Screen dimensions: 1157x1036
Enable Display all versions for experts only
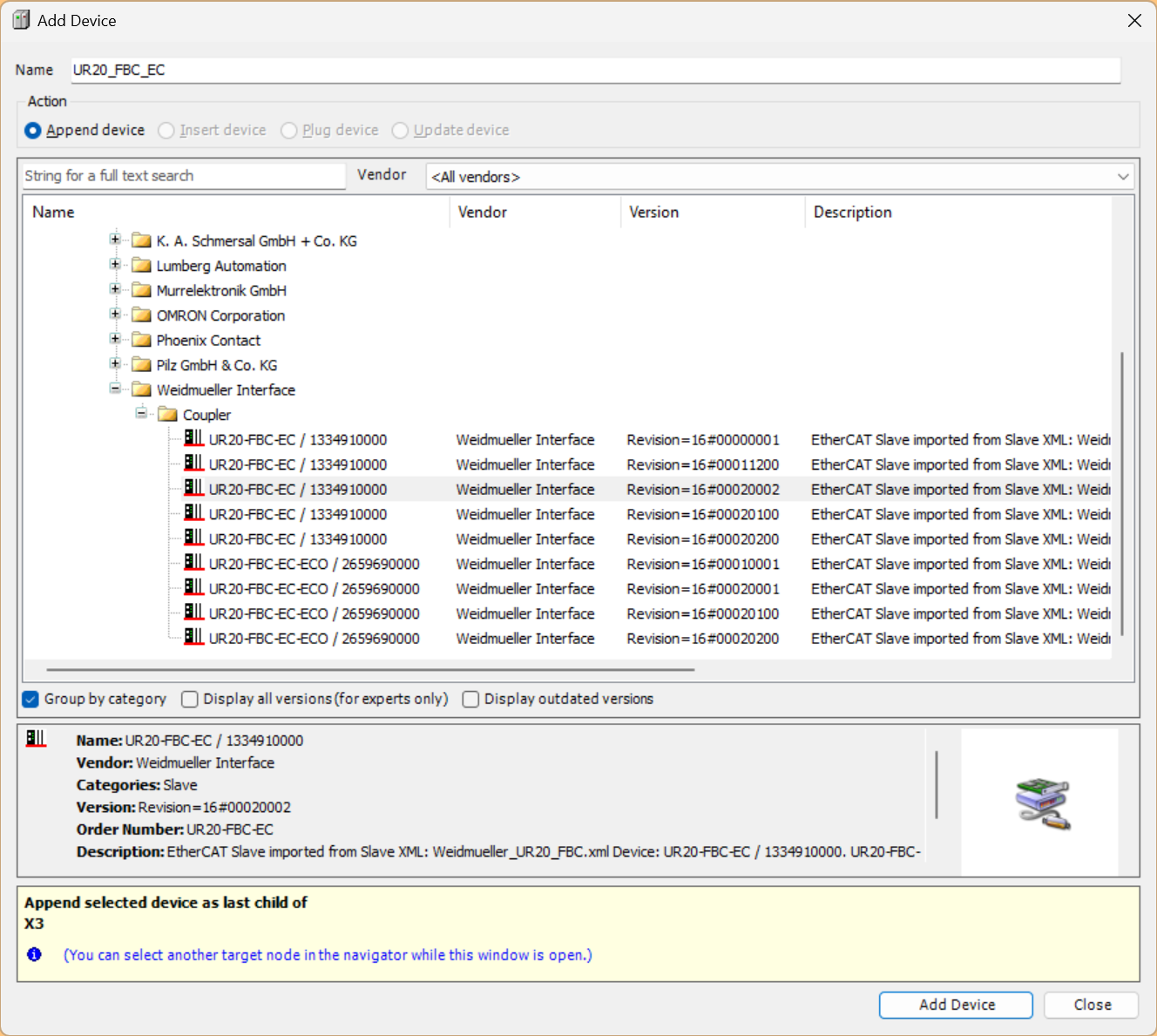(x=189, y=699)
